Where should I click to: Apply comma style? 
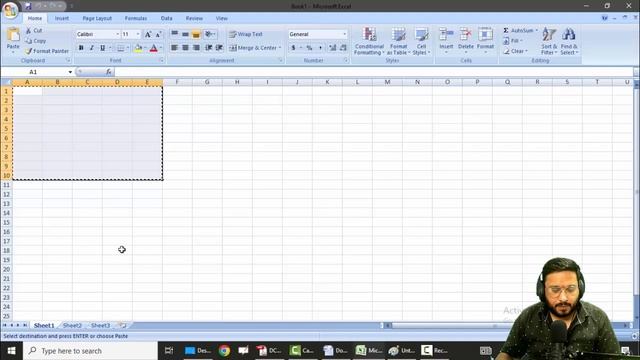point(320,48)
